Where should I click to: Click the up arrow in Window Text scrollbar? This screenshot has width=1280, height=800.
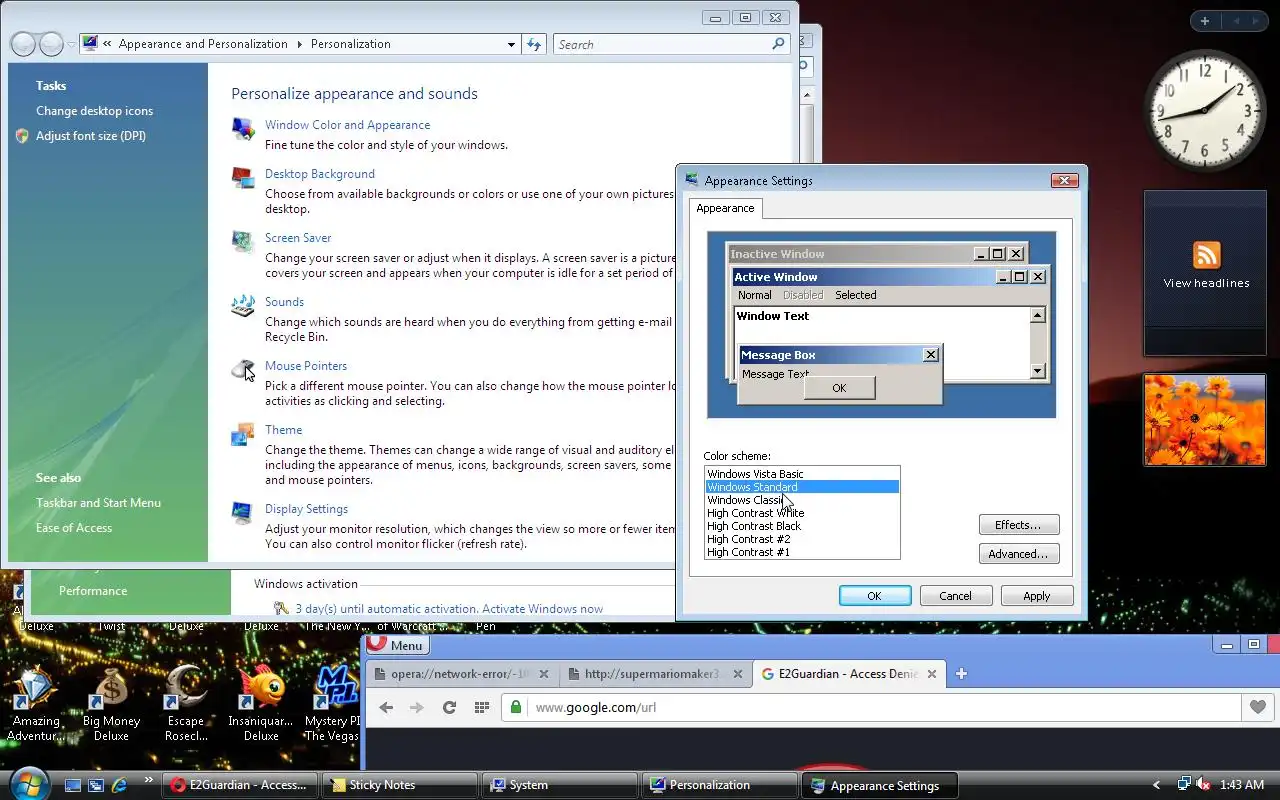coord(1037,316)
